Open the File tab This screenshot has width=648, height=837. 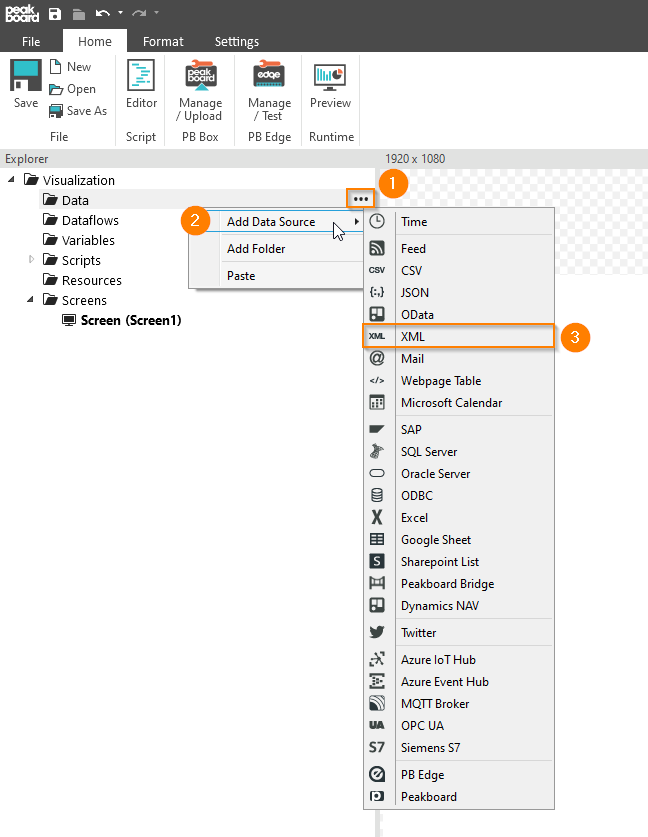click(x=31, y=41)
